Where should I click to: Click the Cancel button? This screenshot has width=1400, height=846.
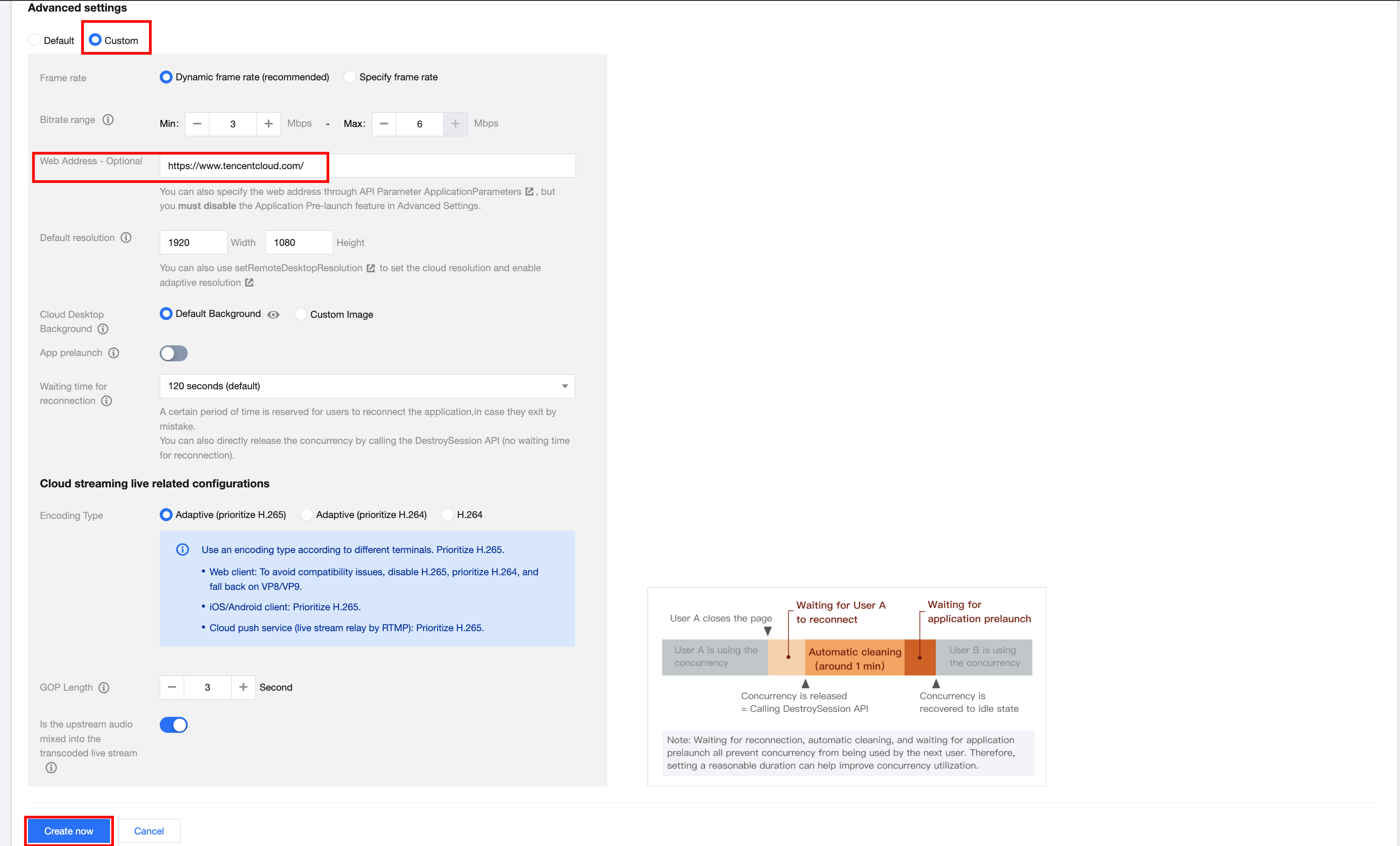pos(149,831)
